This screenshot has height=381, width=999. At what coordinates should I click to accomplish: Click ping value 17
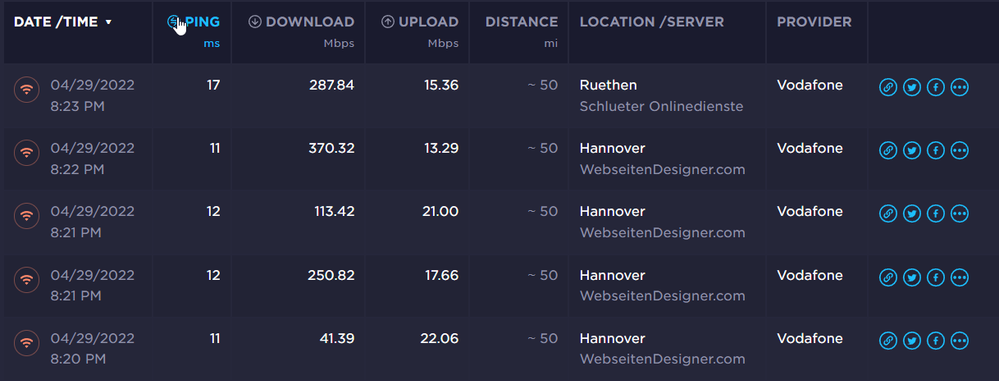coord(213,85)
